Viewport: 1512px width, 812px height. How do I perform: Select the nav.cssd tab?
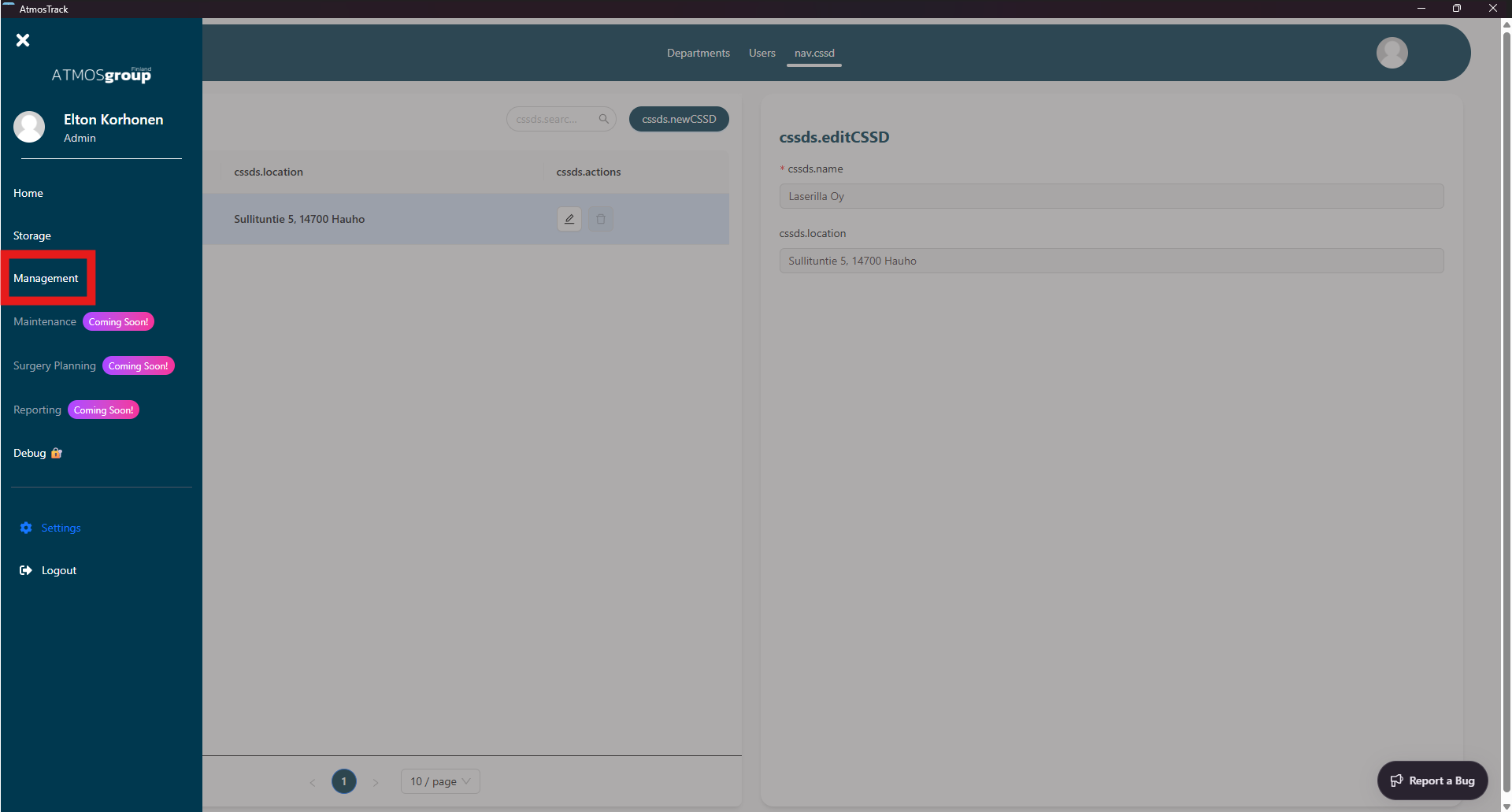[814, 53]
